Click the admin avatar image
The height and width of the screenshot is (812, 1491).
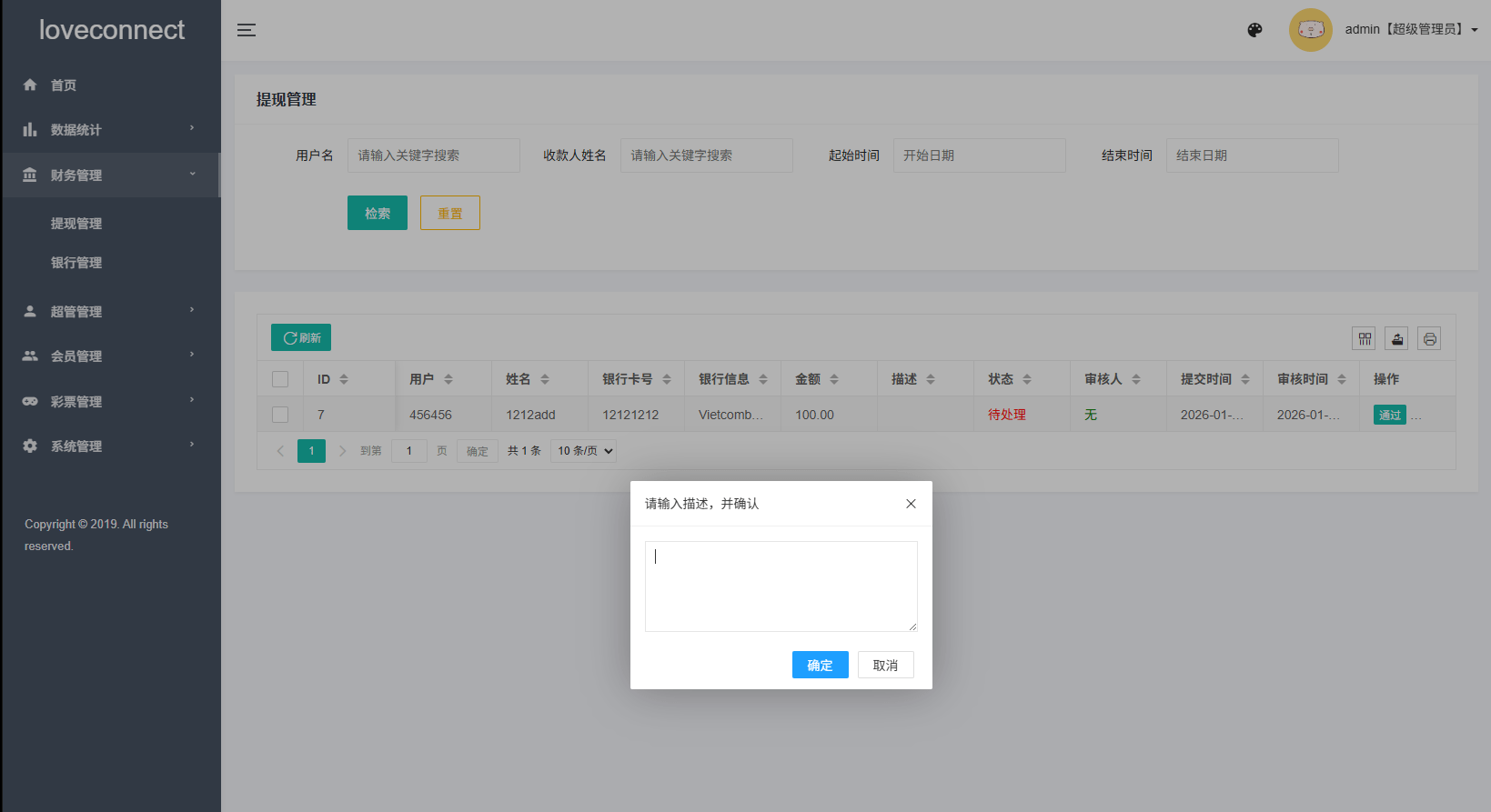click(x=1310, y=30)
